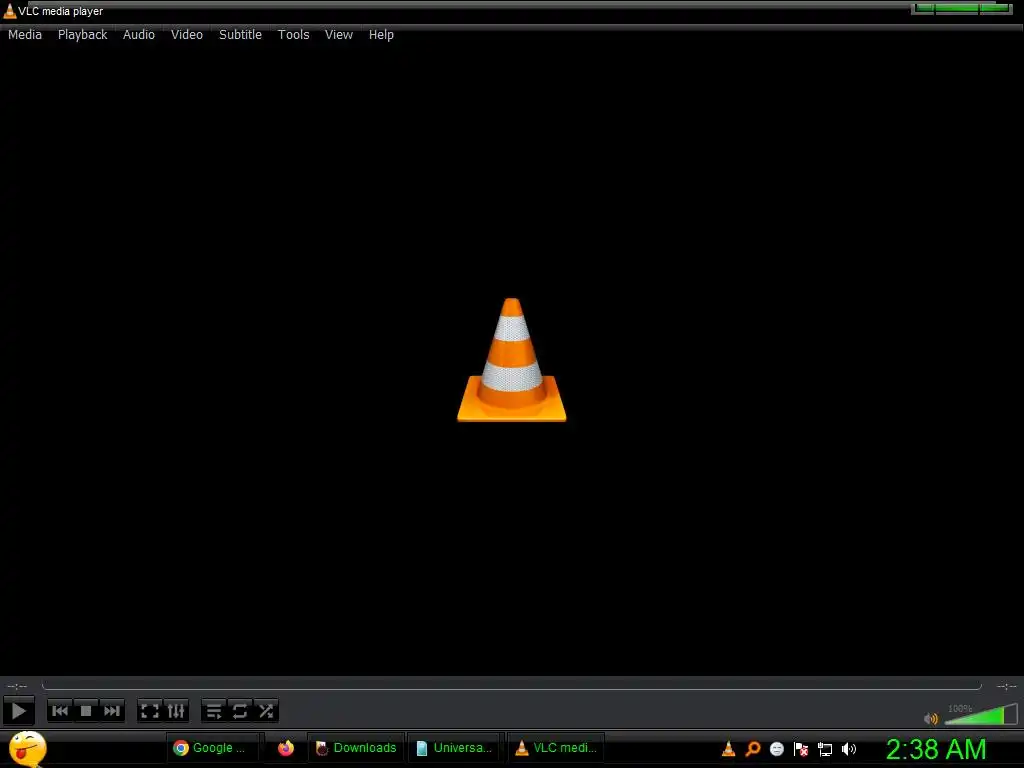Toggle the remaining time label
Viewport: 1024px width, 768px height.
[x=1006, y=686]
